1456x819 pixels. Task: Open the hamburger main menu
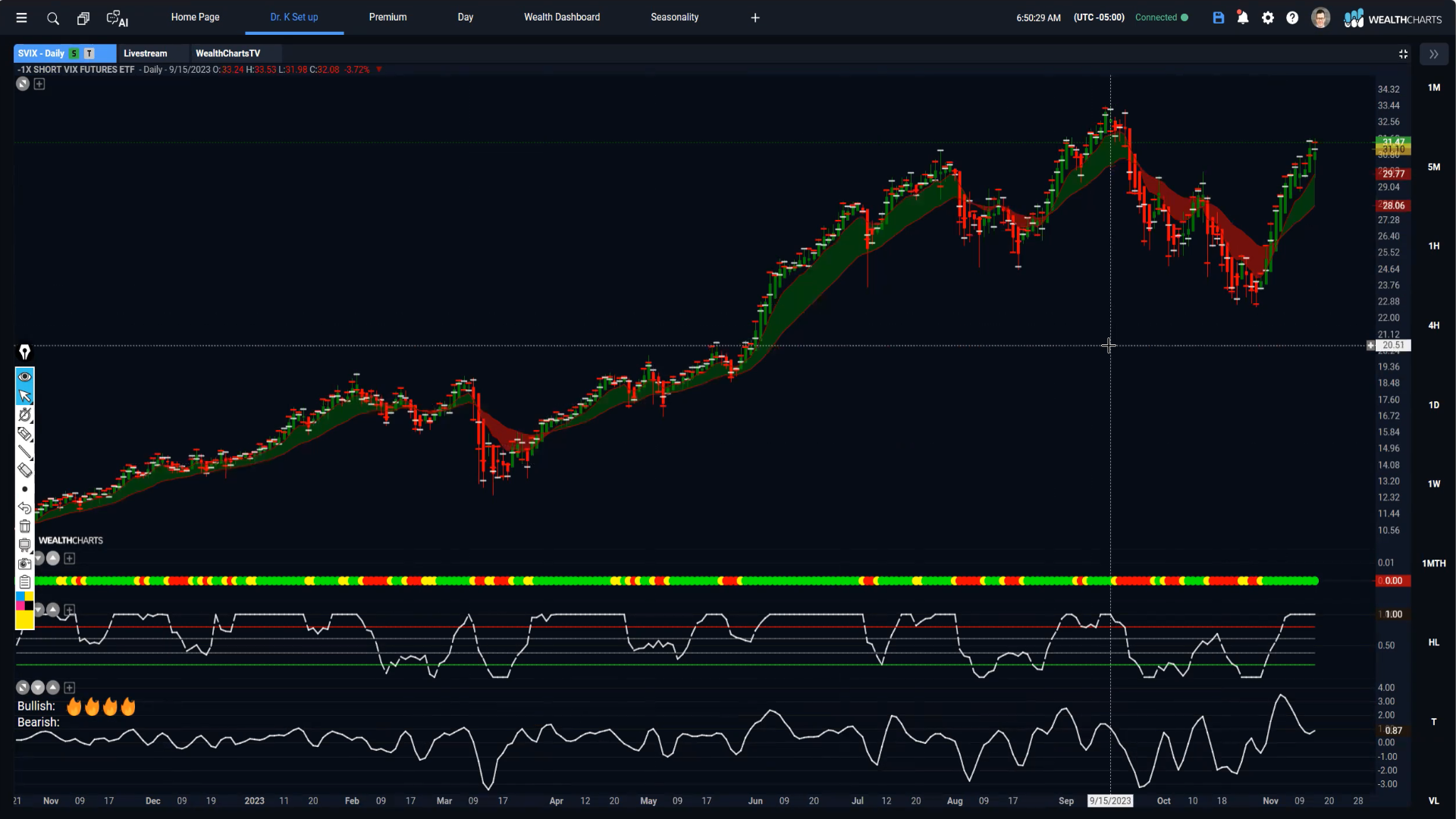click(21, 17)
